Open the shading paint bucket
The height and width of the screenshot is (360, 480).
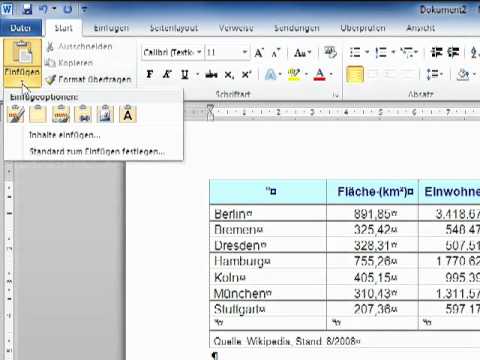point(463,74)
